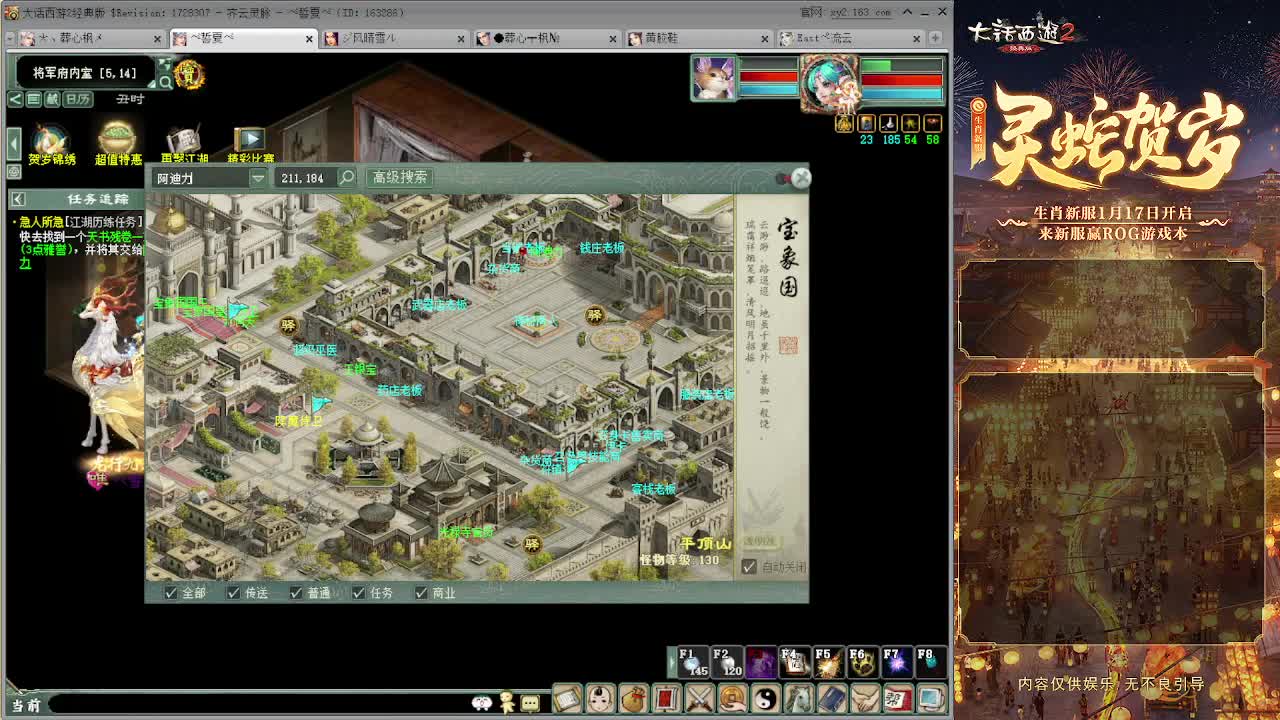Open the blue book icon

point(831,699)
